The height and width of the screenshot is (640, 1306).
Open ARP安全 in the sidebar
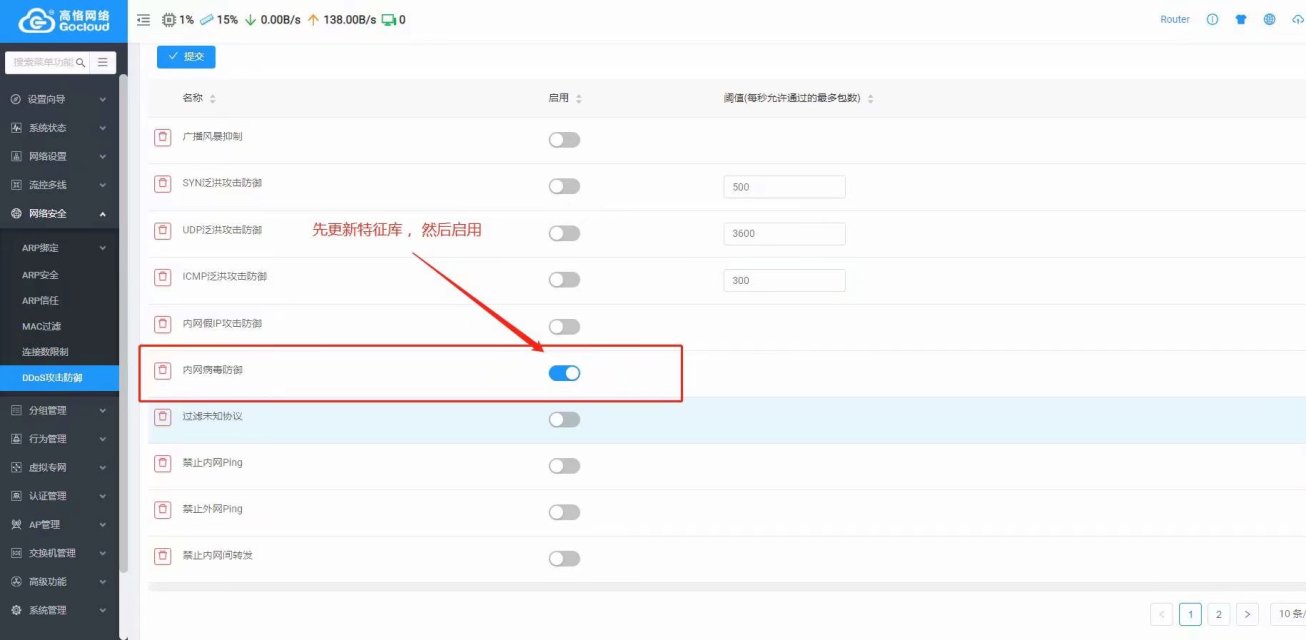[40, 274]
